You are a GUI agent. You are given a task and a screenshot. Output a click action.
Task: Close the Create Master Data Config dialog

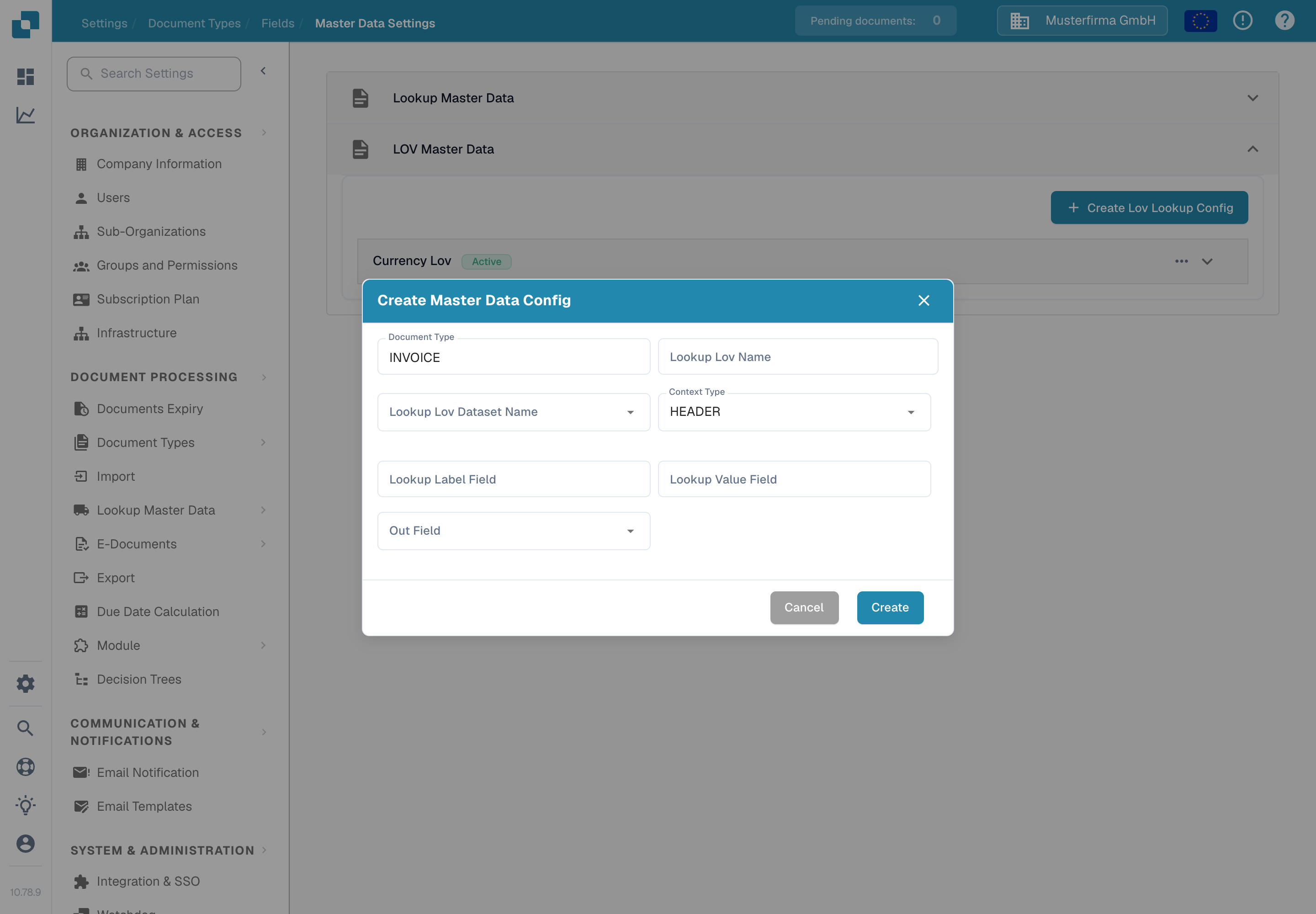click(x=924, y=301)
